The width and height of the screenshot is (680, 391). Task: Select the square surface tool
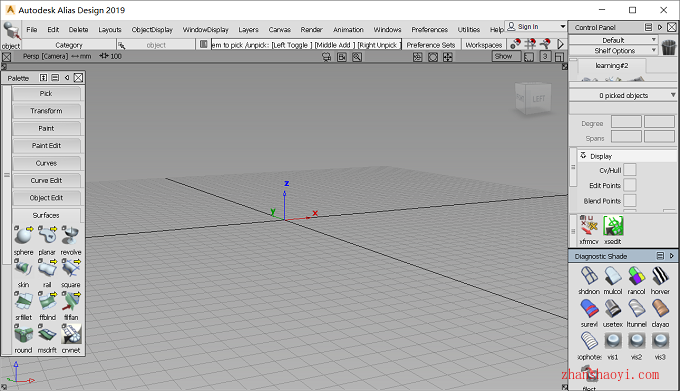coord(71,269)
